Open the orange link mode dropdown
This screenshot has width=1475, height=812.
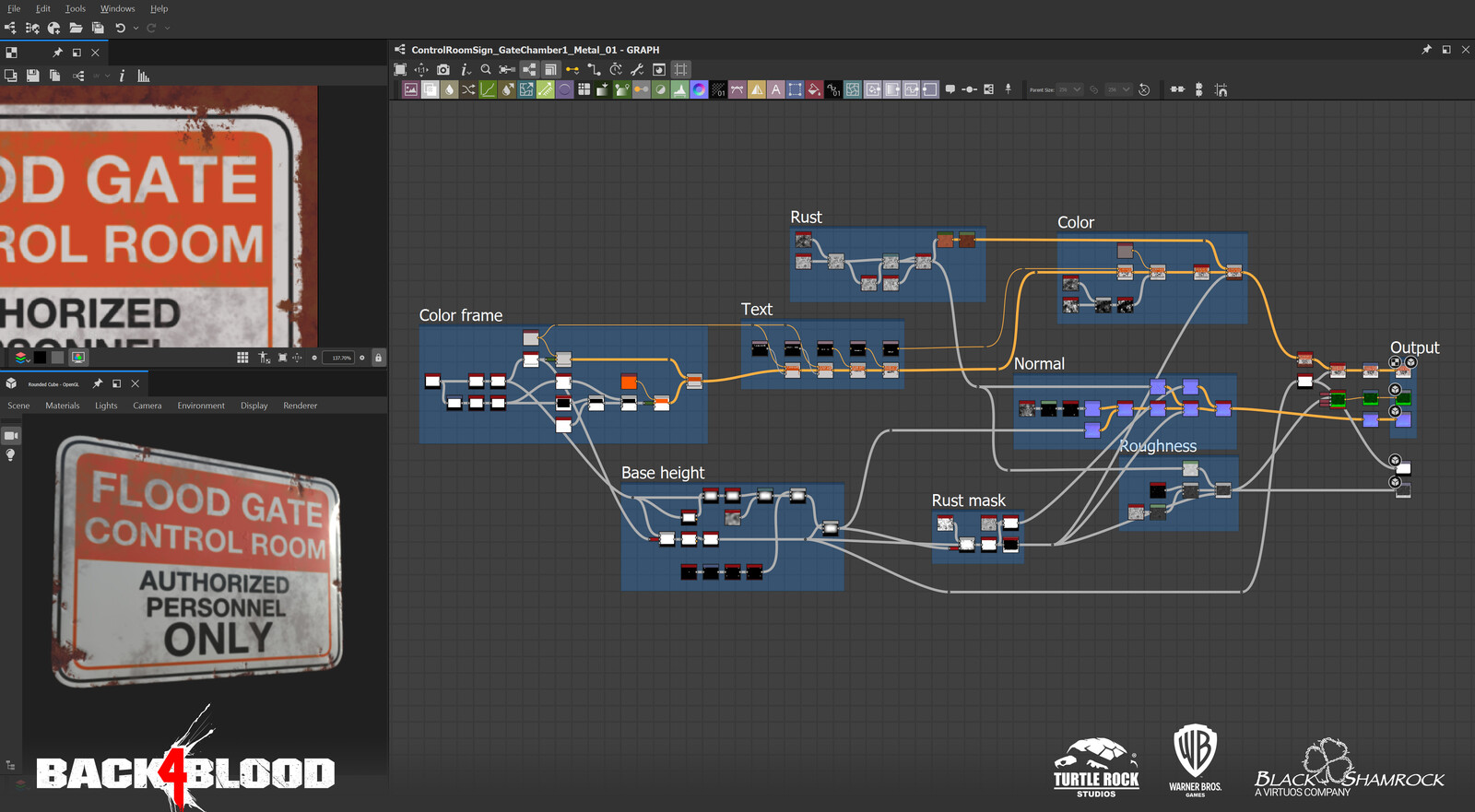pyautogui.click(x=572, y=69)
